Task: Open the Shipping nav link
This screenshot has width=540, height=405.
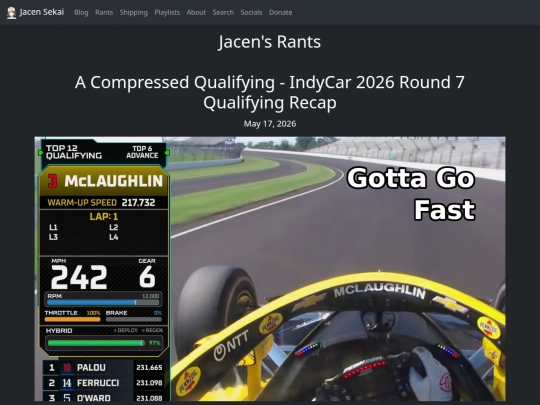Action: (134, 12)
